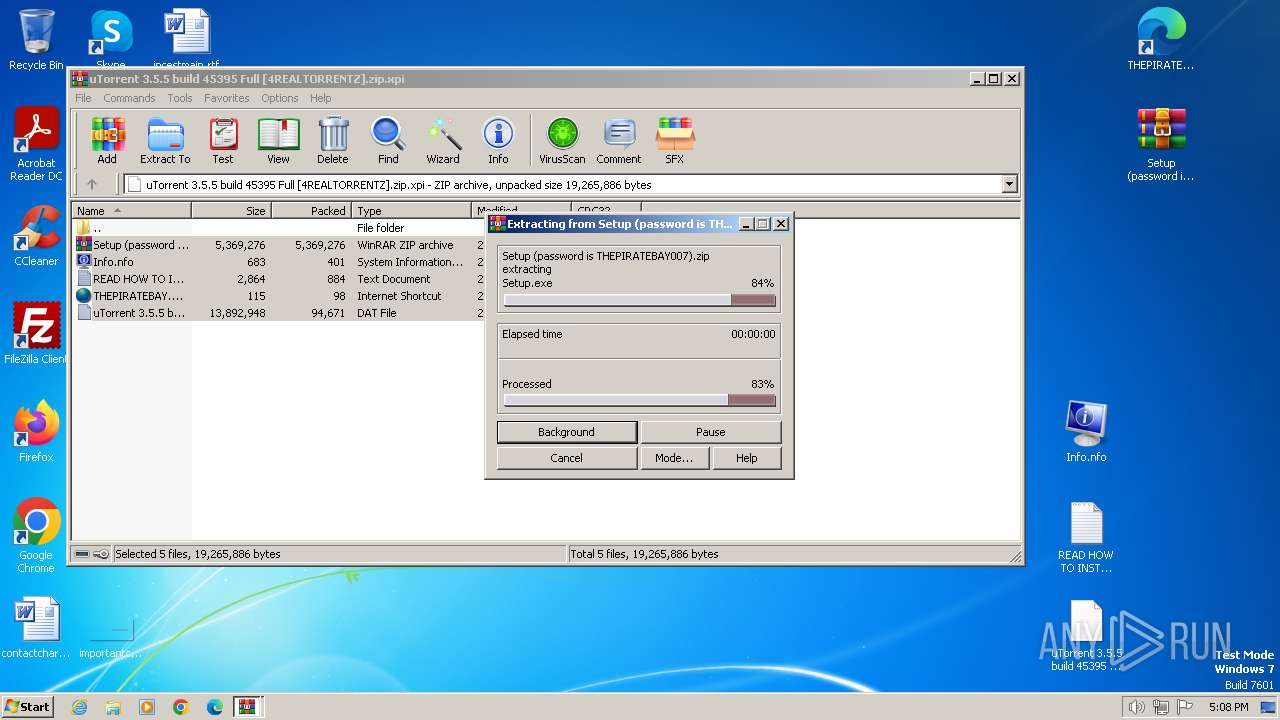This screenshot has width=1280, height=720.
Task: Select the parent folder '..' row
Action: click(x=279, y=228)
